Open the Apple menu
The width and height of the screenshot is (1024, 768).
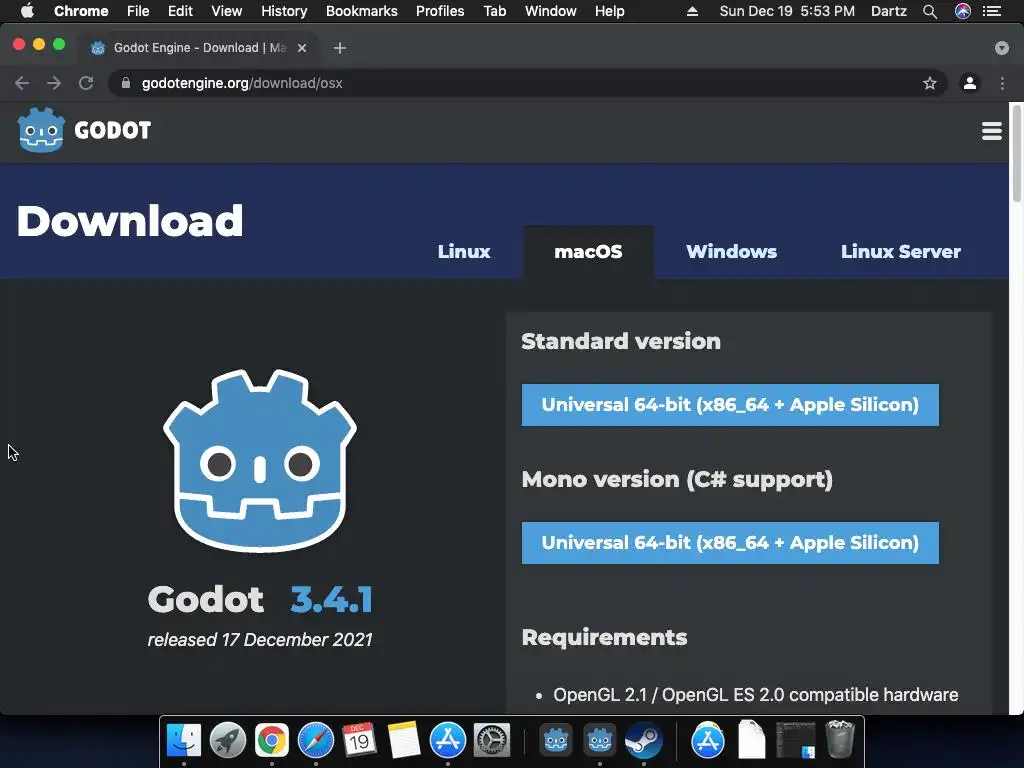pyautogui.click(x=27, y=11)
